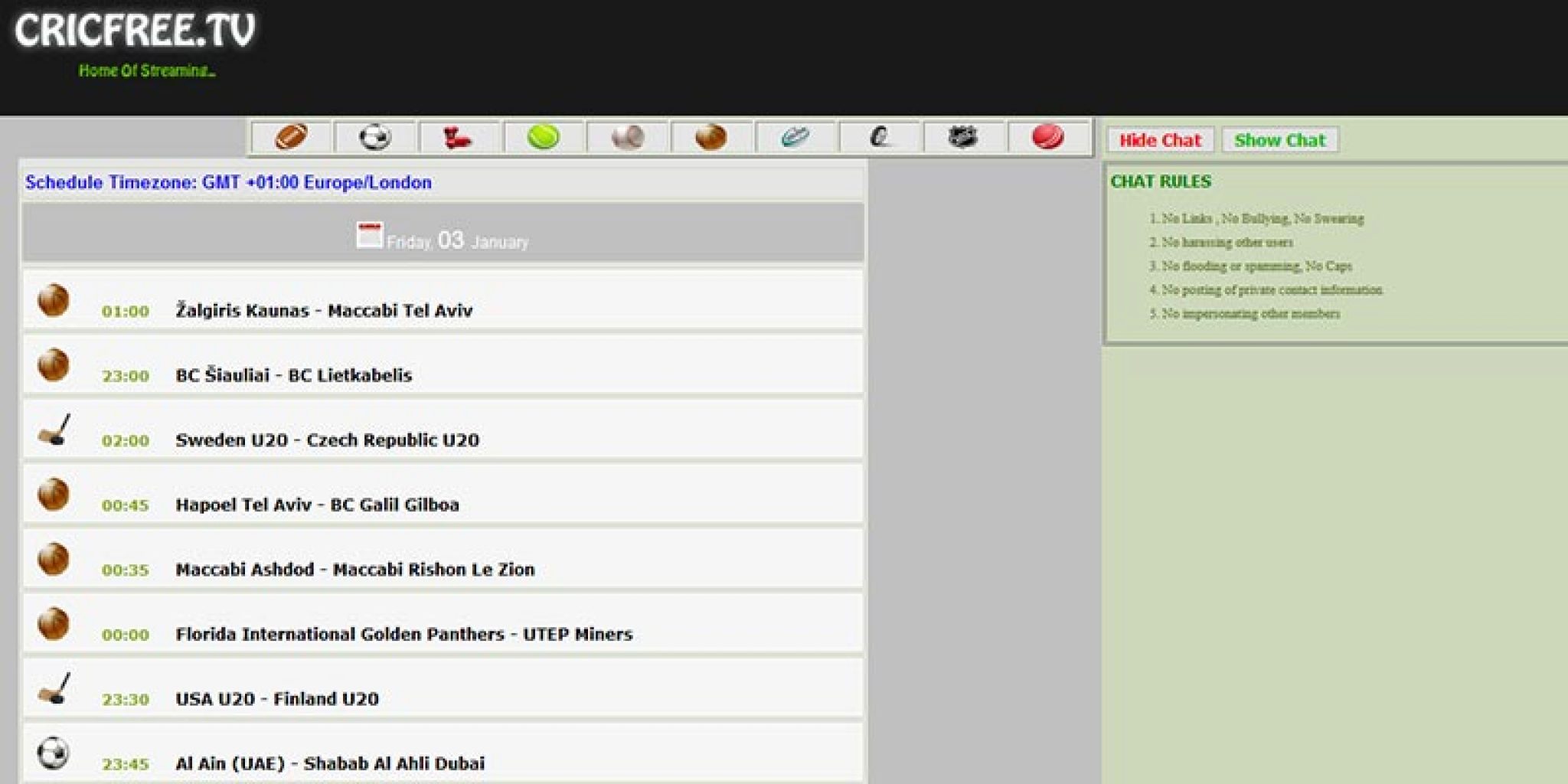Select the white baseball category icon
The image size is (1568, 784).
point(628,138)
